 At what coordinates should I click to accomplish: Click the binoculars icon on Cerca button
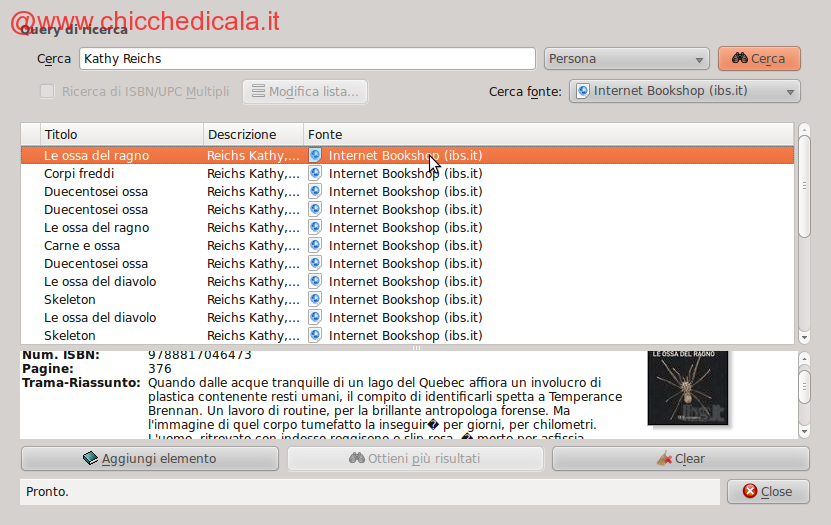[740, 59]
